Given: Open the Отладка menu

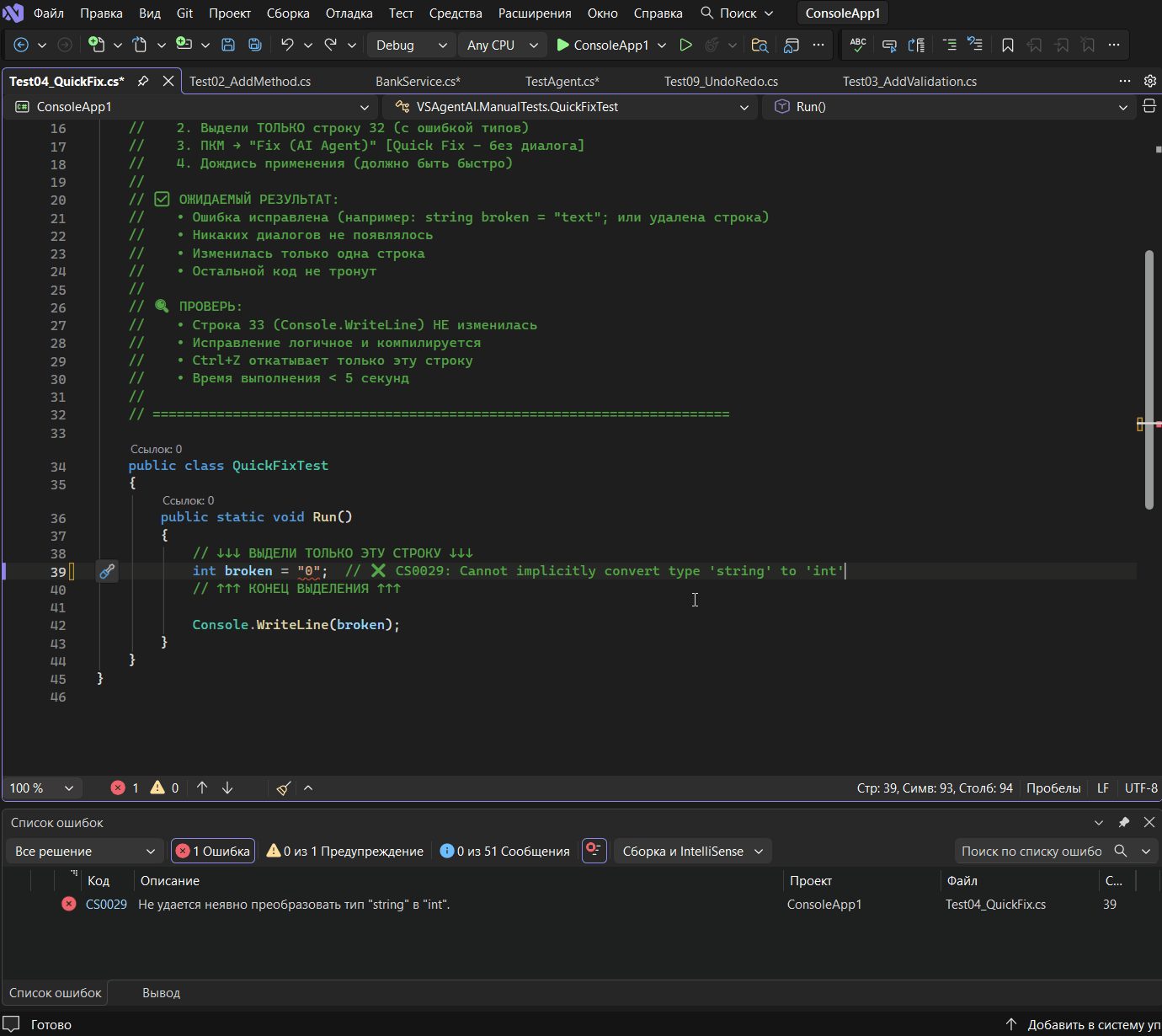Looking at the screenshot, I should [x=349, y=13].
